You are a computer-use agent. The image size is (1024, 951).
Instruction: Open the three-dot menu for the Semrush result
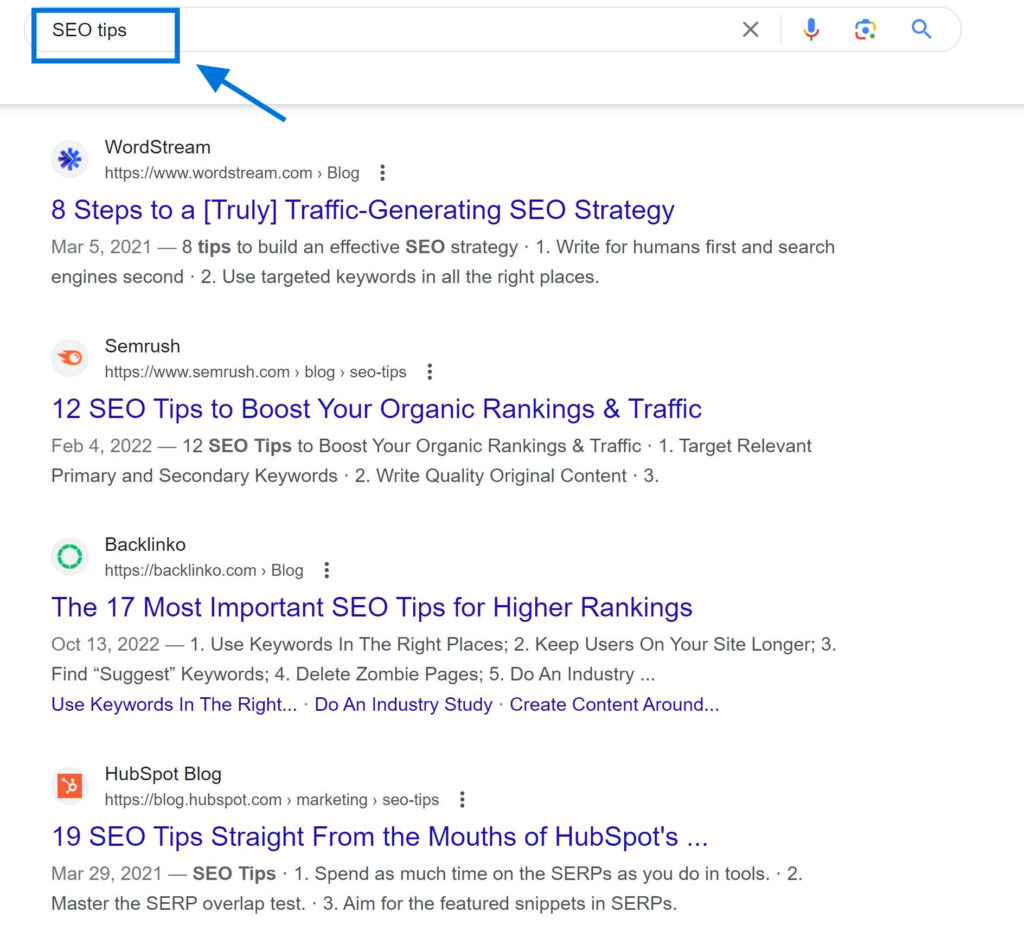(429, 371)
